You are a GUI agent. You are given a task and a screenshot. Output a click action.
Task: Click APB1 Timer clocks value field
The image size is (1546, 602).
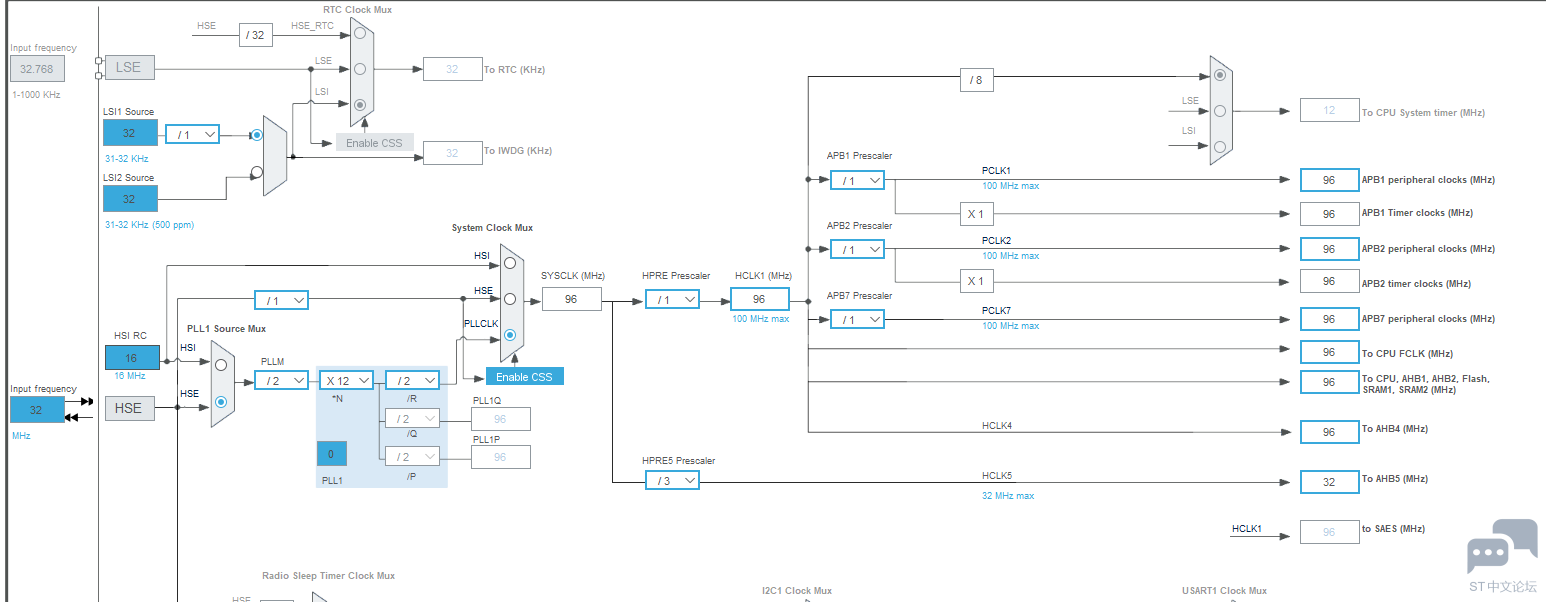coord(1329,214)
